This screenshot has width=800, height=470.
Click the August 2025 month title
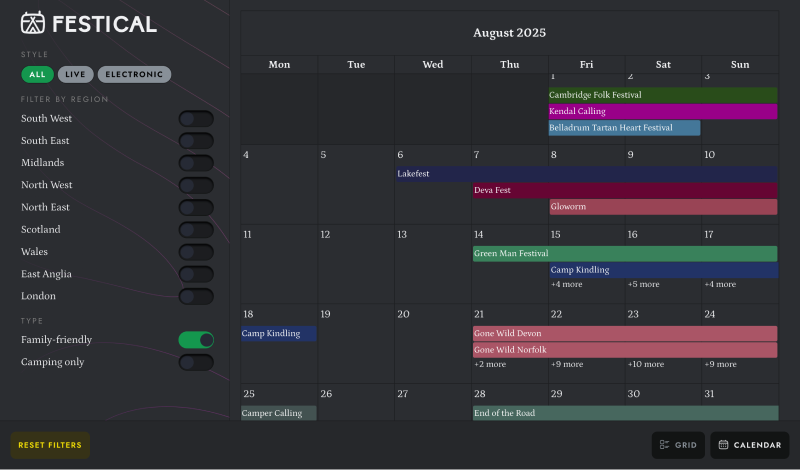[x=509, y=33]
